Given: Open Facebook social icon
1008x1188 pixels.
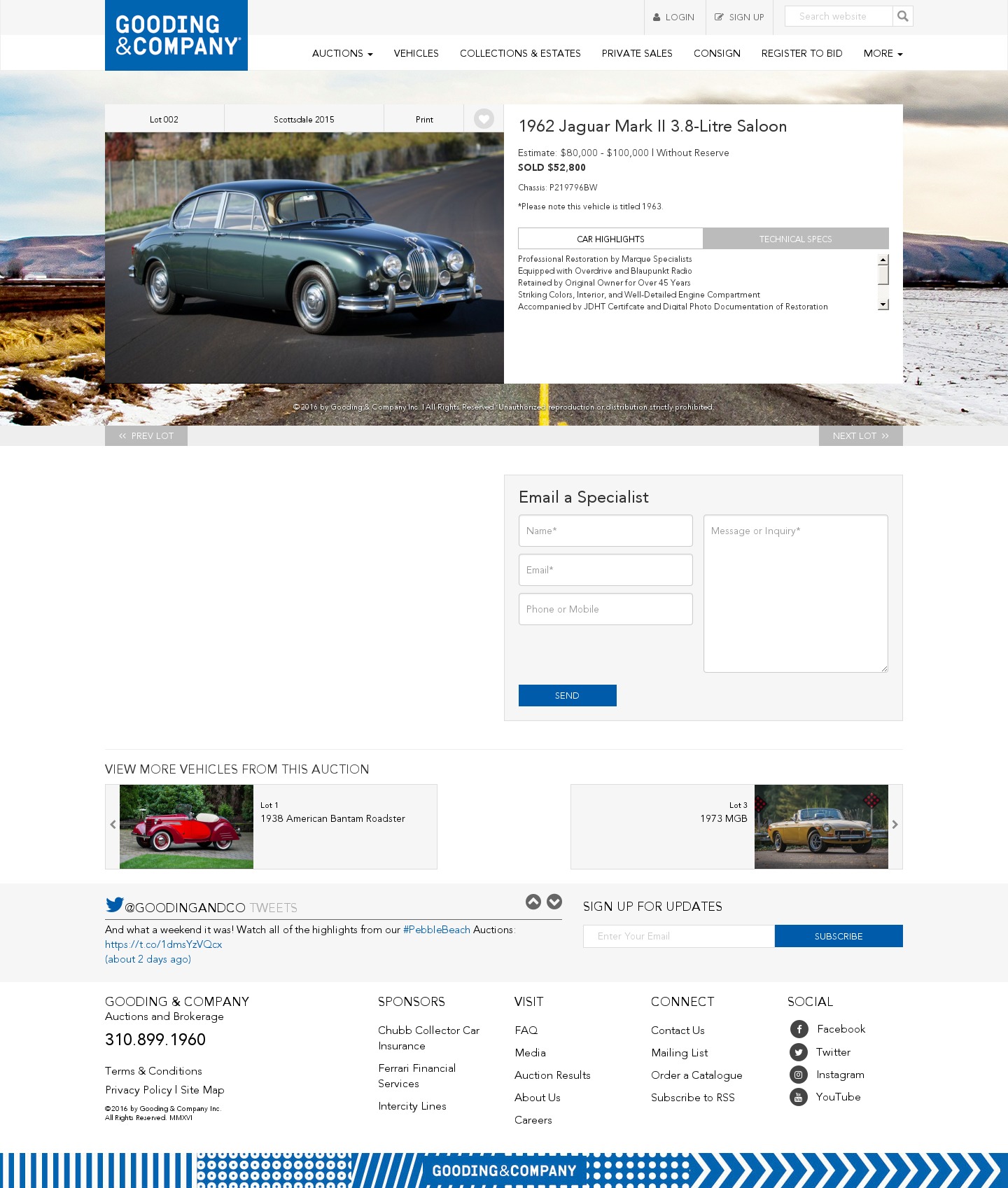Looking at the screenshot, I should pos(799,1029).
